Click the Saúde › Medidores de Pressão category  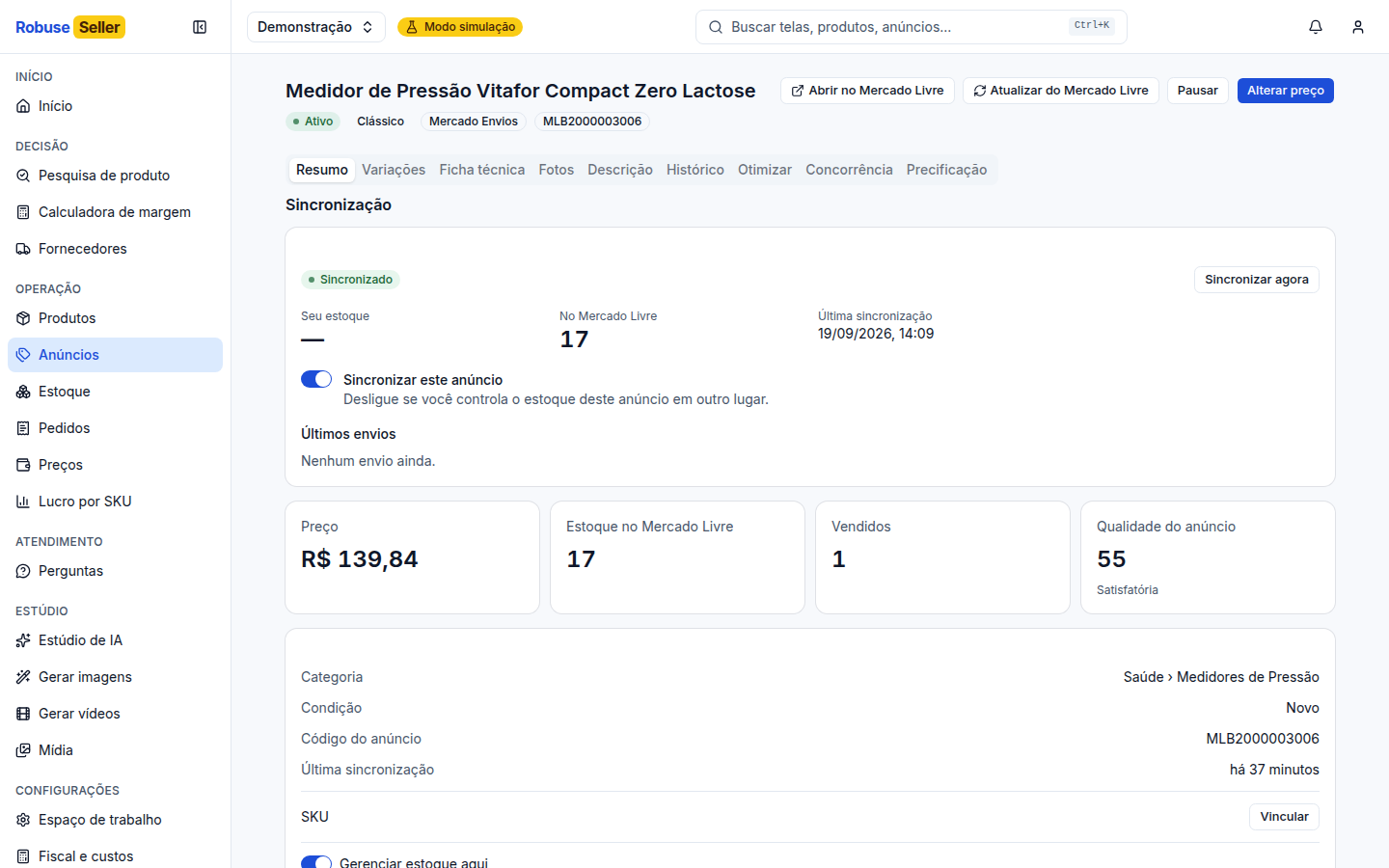(1221, 677)
